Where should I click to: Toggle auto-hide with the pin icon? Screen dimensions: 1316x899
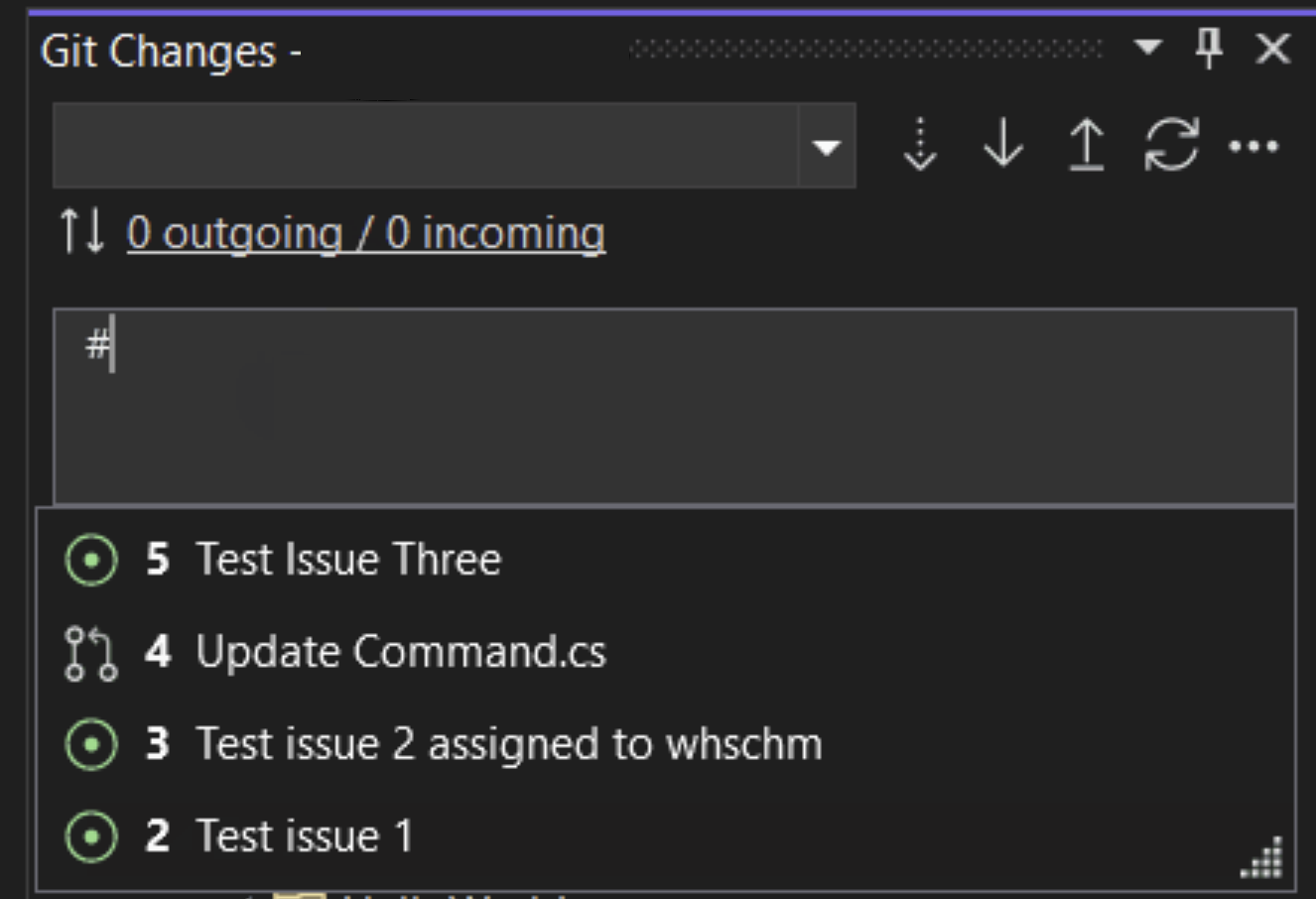pos(1209,48)
